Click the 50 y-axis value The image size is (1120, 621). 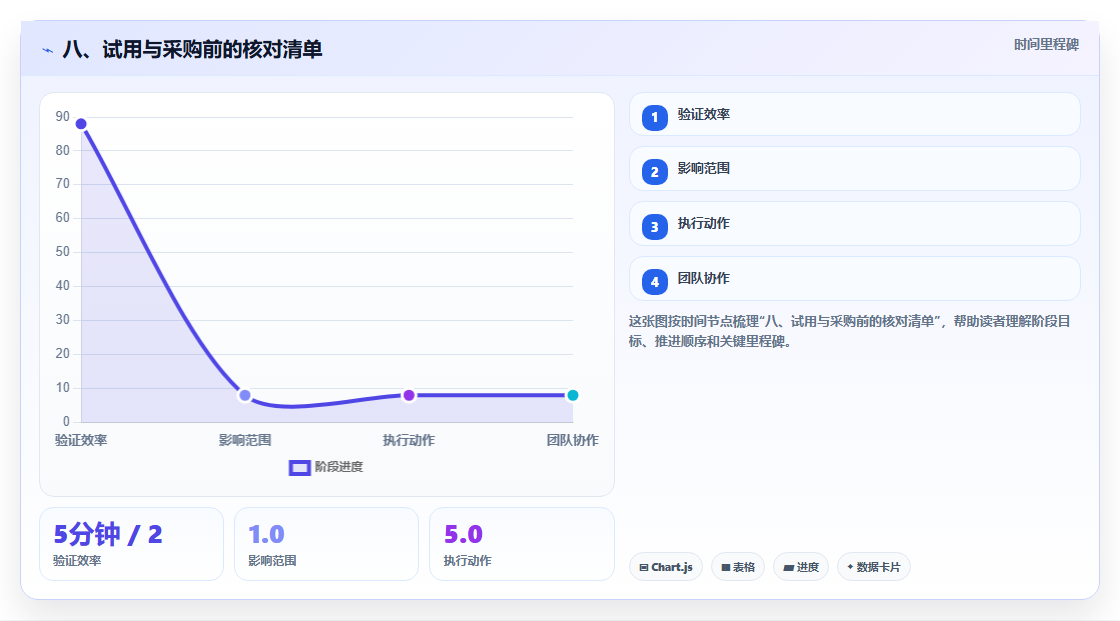(x=63, y=252)
